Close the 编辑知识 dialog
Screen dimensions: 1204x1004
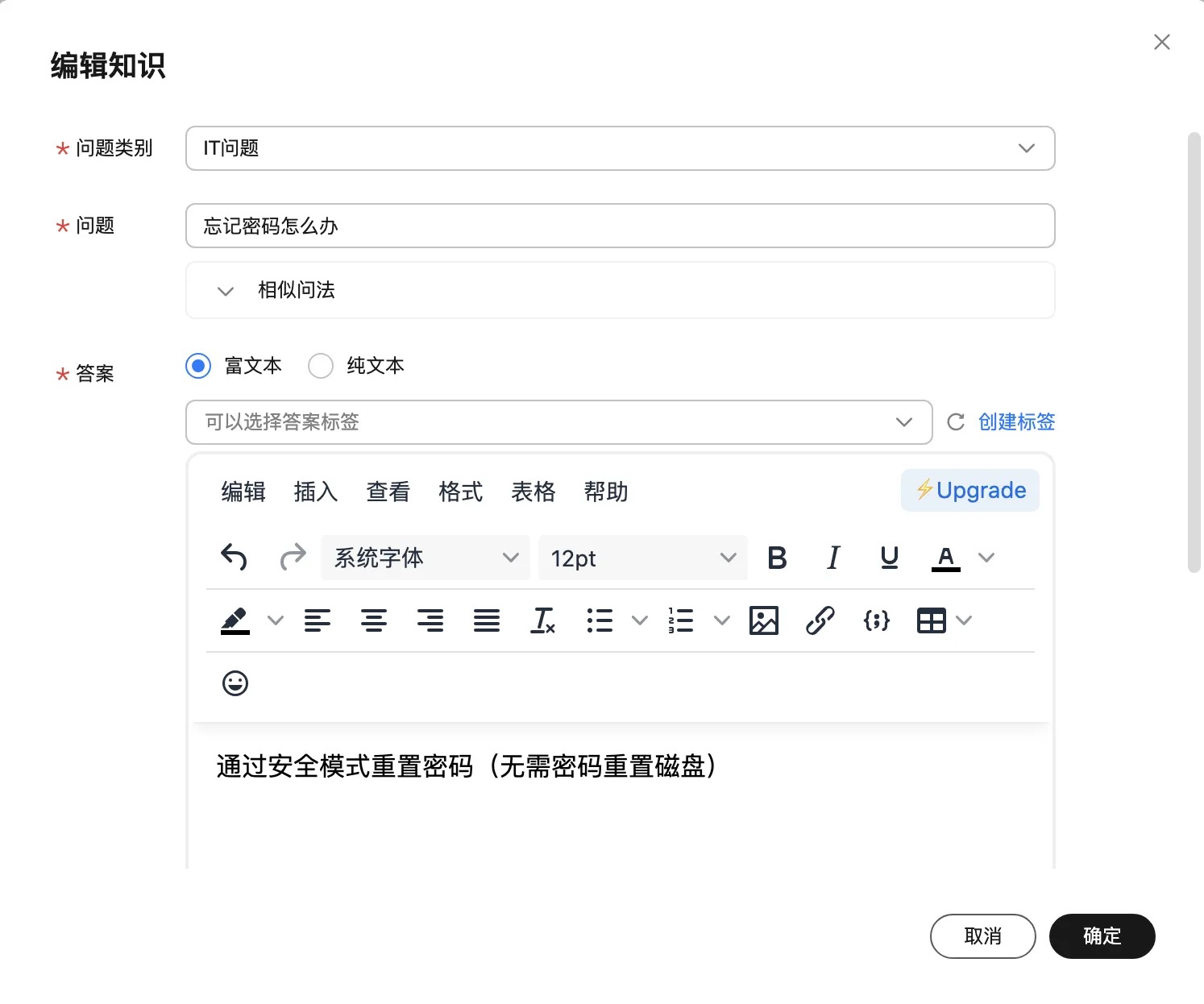1162,42
